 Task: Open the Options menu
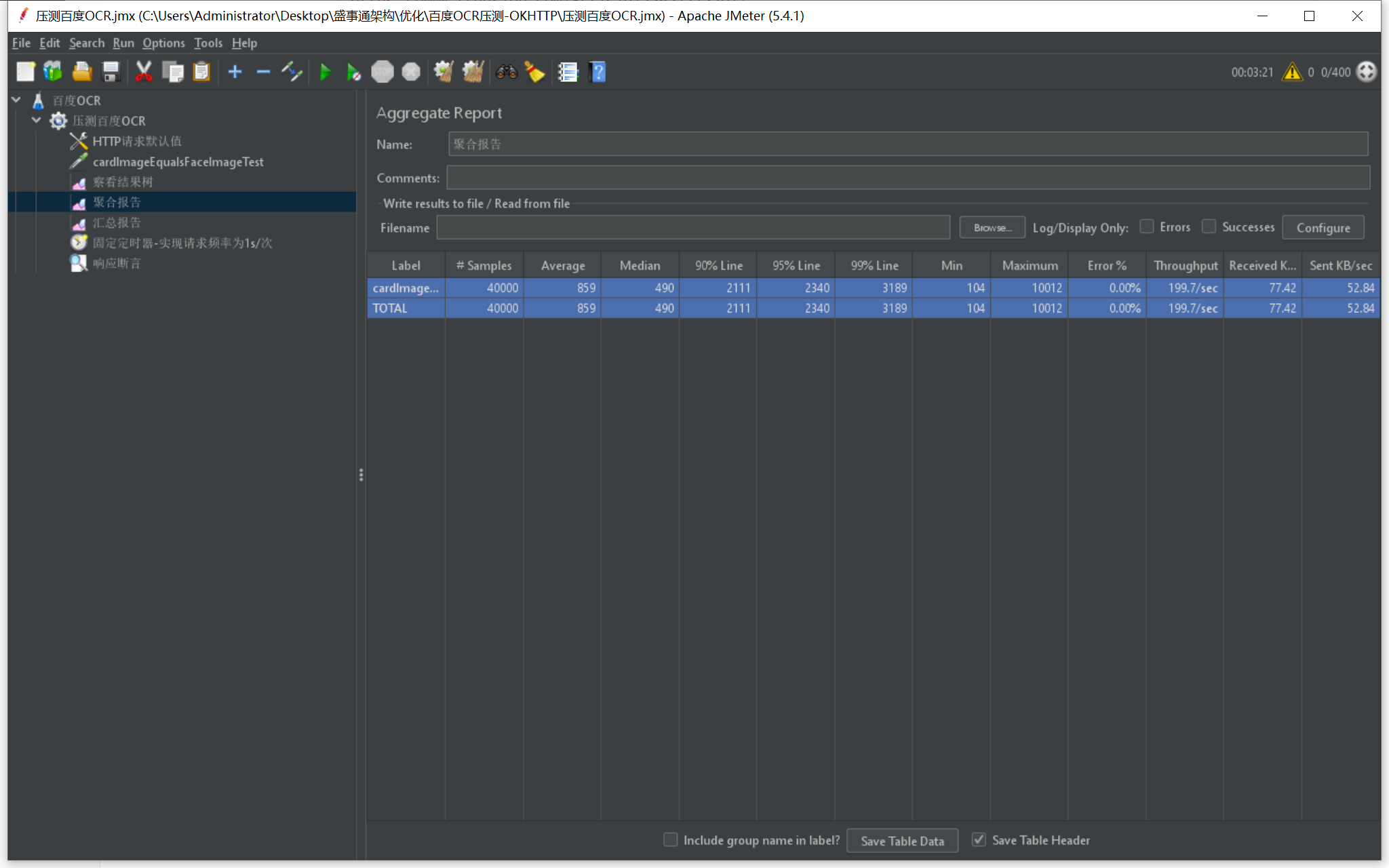(163, 43)
